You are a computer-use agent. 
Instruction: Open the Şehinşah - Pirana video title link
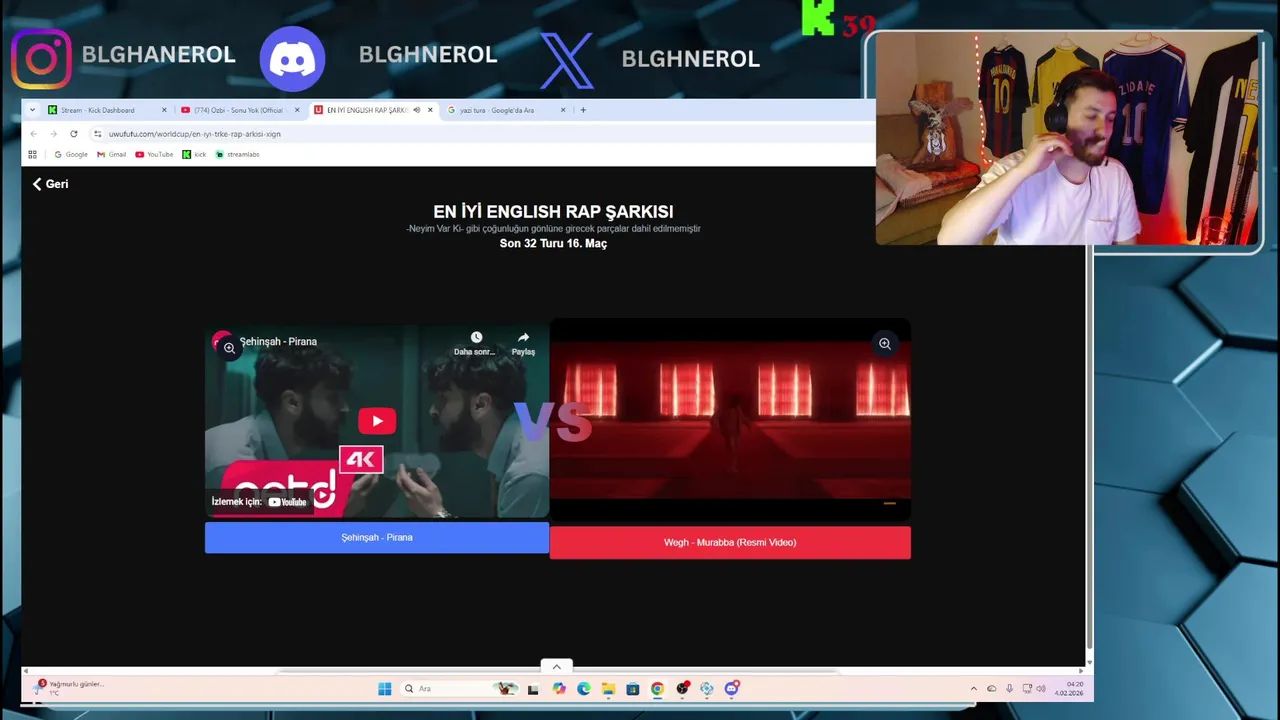278,342
